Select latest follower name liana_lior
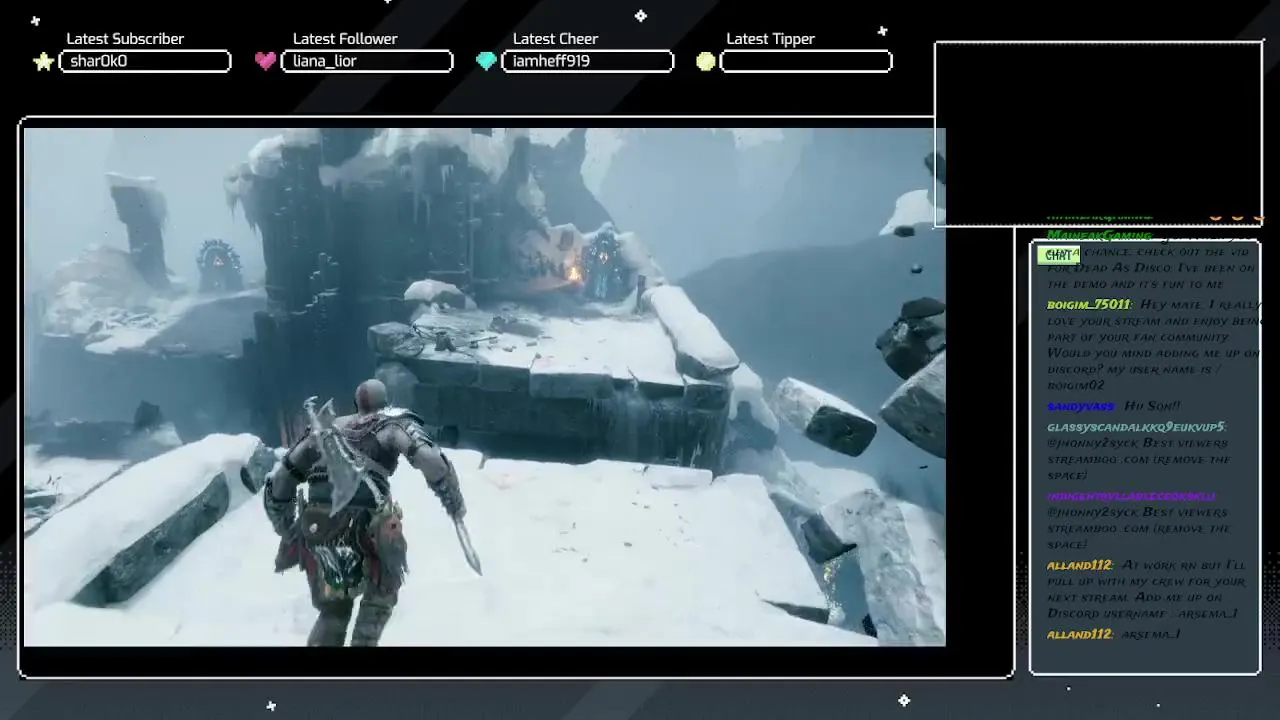Image resolution: width=1280 pixels, height=720 pixels. point(325,61)
